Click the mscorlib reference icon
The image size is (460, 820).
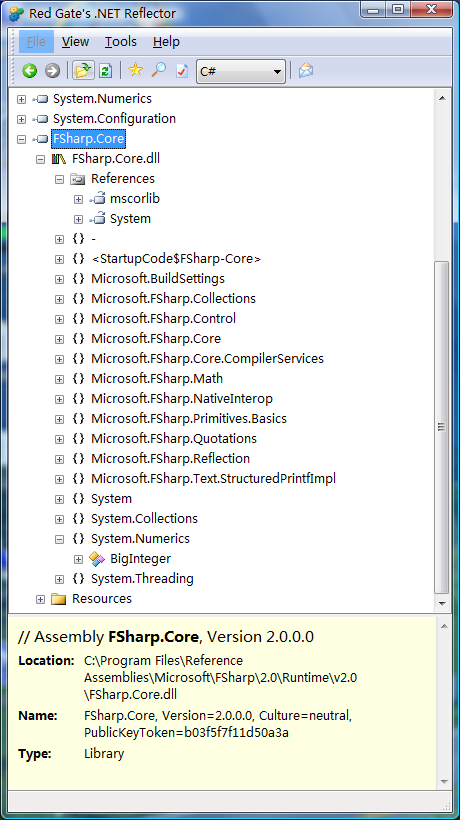(97, 199)
